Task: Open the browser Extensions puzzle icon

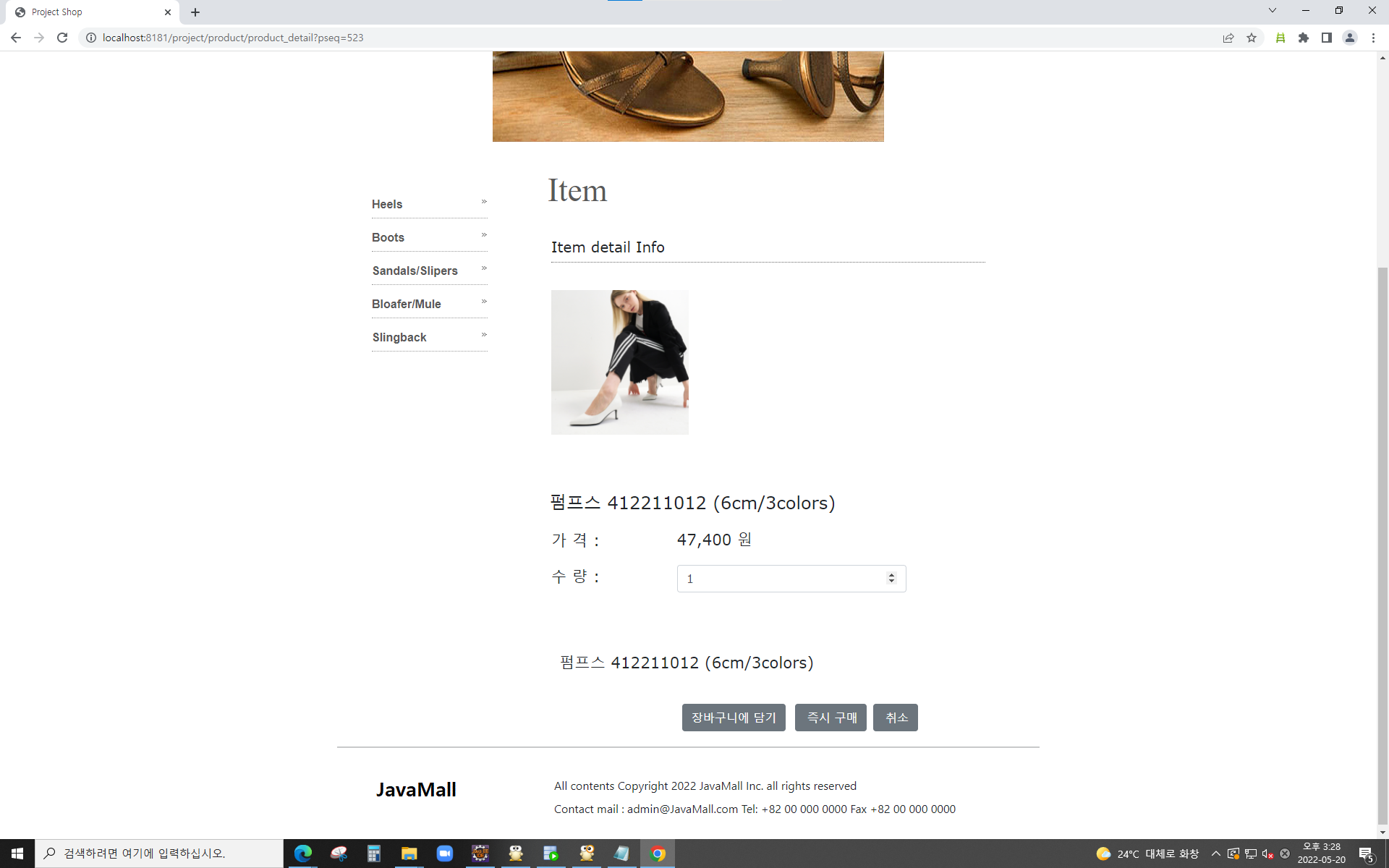Action: point(1304,38)
